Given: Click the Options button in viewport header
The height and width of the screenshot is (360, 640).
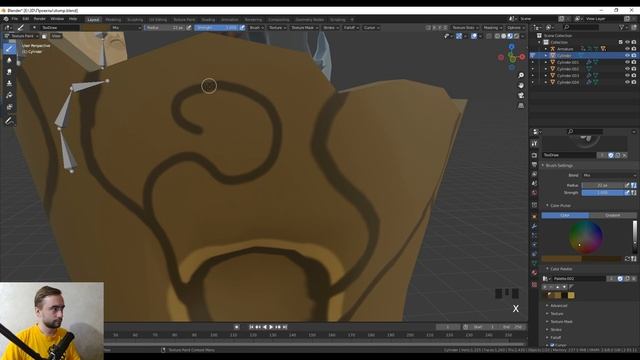Looking at the screenshot, I should click(515, 28).
